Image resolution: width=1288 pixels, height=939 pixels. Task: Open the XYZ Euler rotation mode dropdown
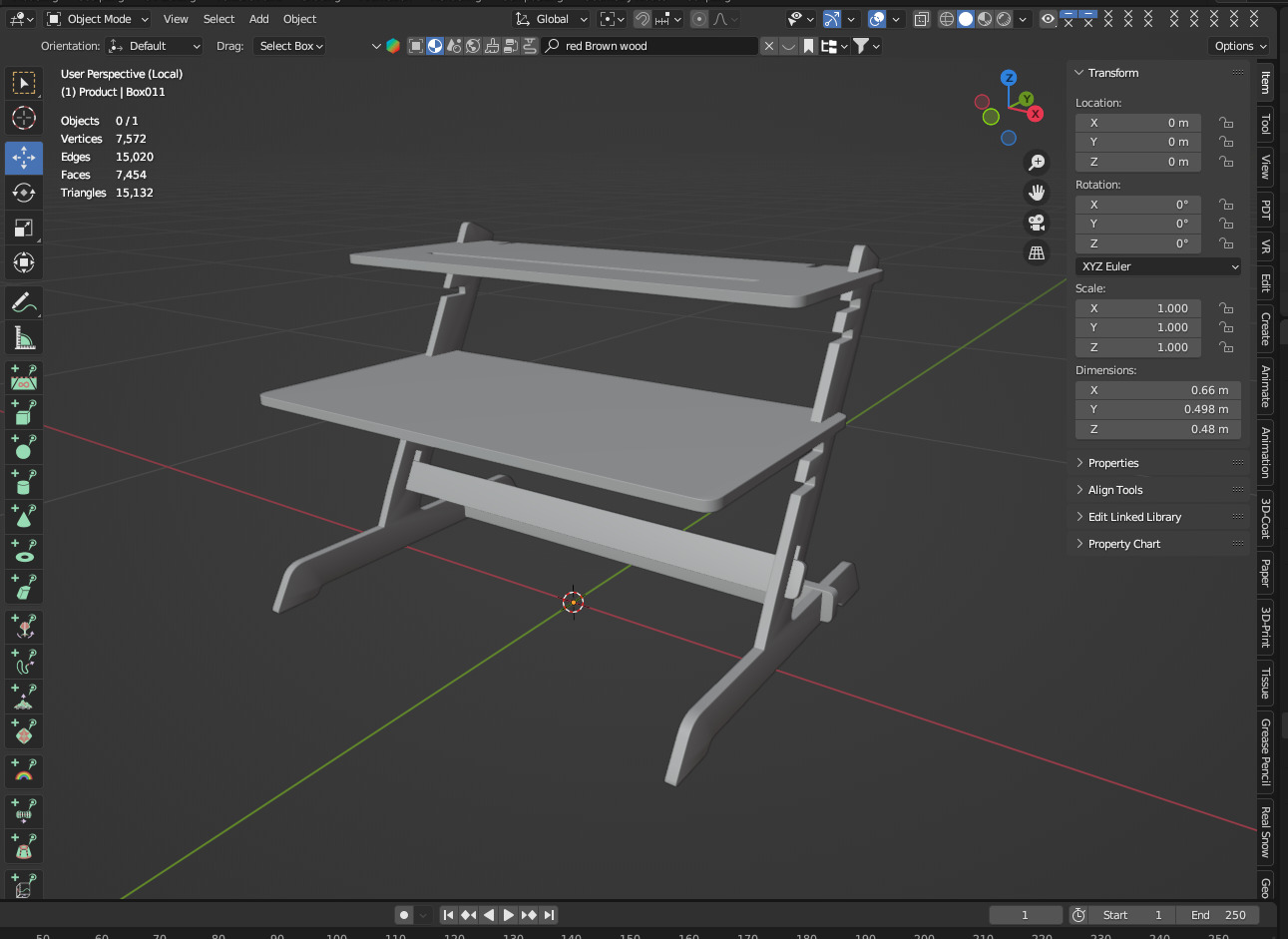pos(1159,266)
